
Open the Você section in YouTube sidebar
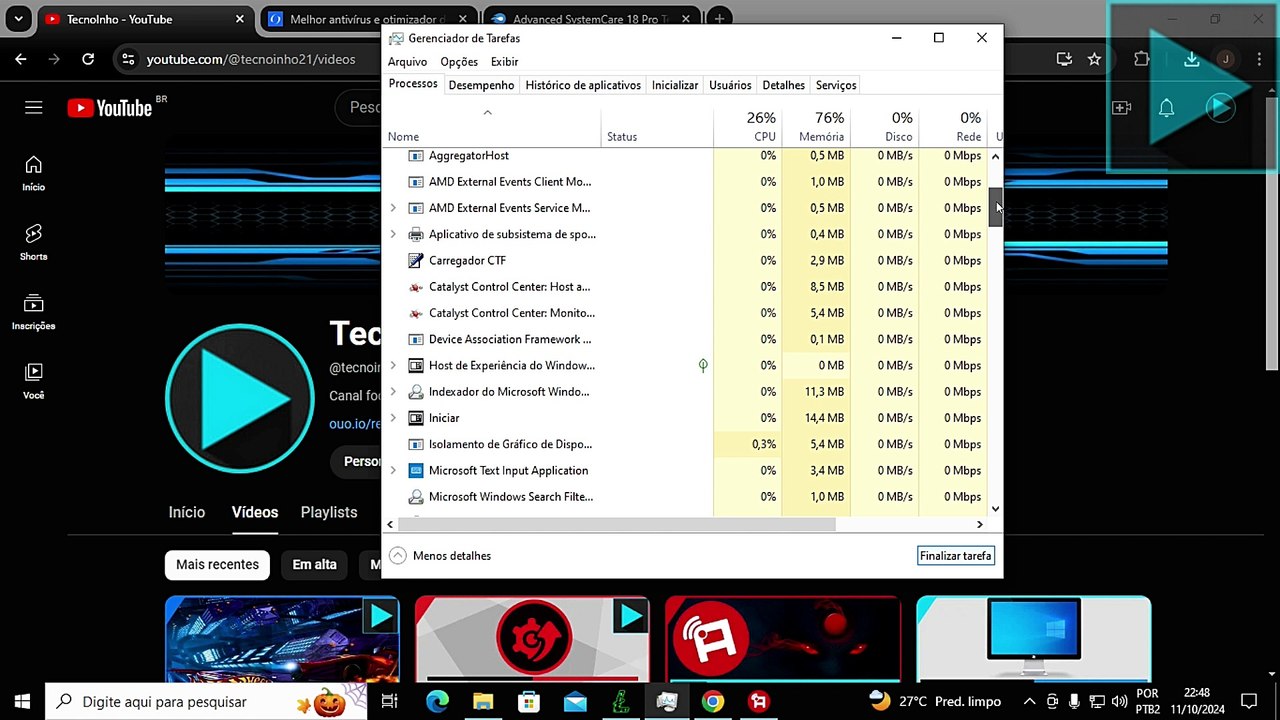[x=33, y=381]
